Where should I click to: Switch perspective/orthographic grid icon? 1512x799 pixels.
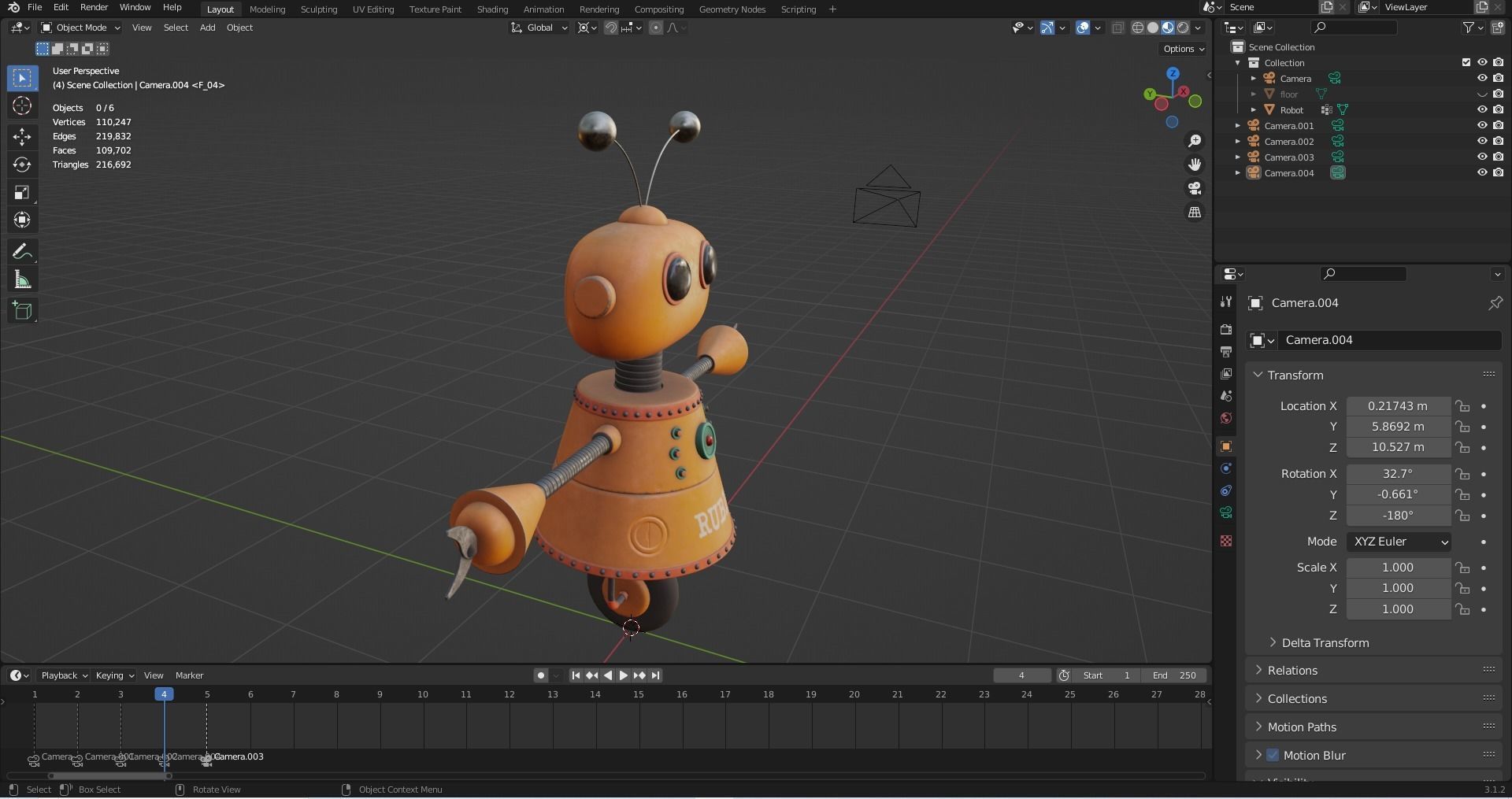click(x=1195, y=213)
